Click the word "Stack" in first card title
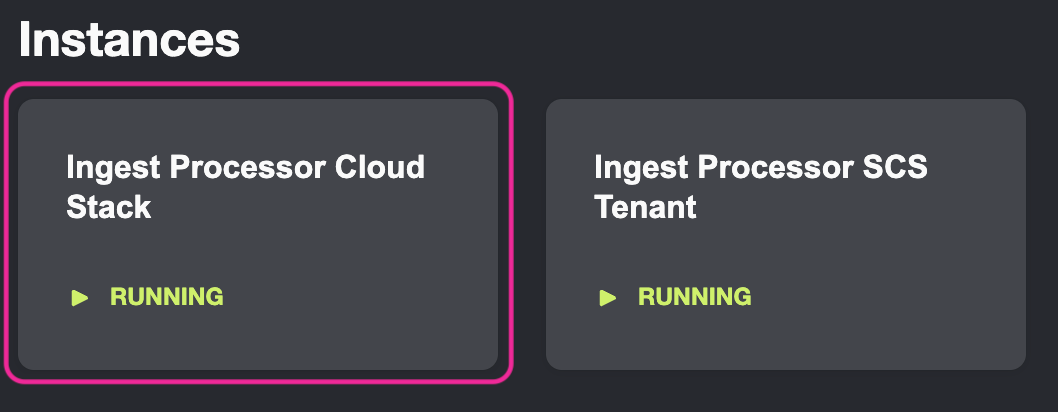This screenshot has width=1058, height=412. tap(108, 207)
